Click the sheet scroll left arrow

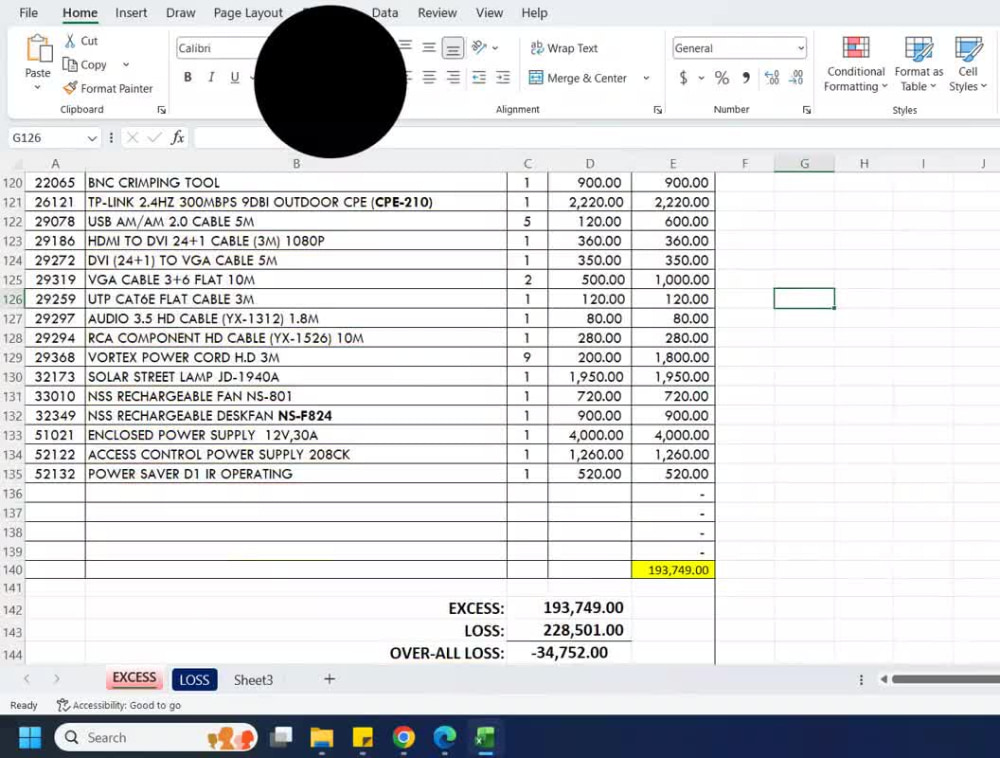click(x=27, y=679)
